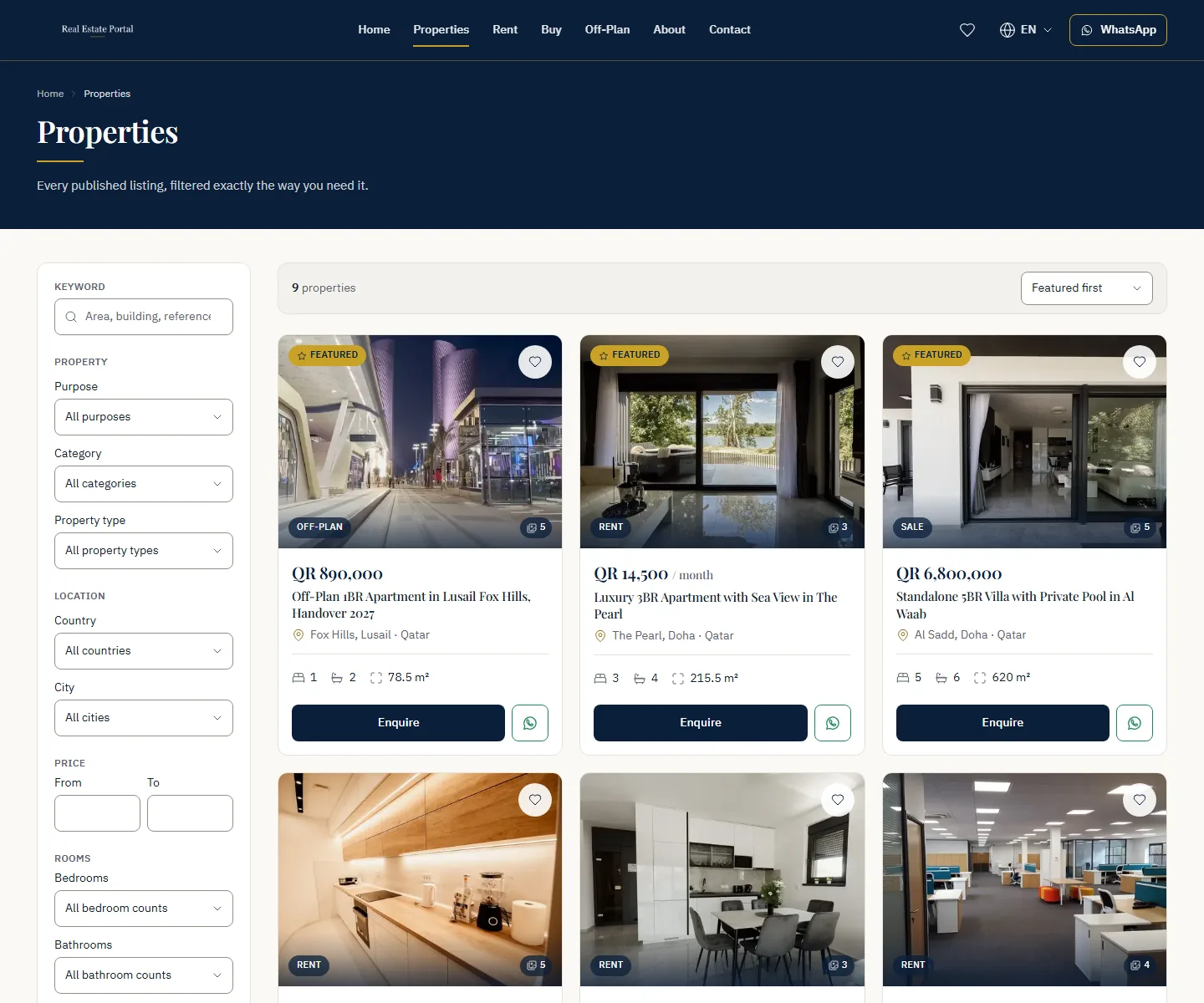This screenshot has height=1003, width=1204.
Task: Open All bedroom counts dropdown
Action: pos(144,909)
